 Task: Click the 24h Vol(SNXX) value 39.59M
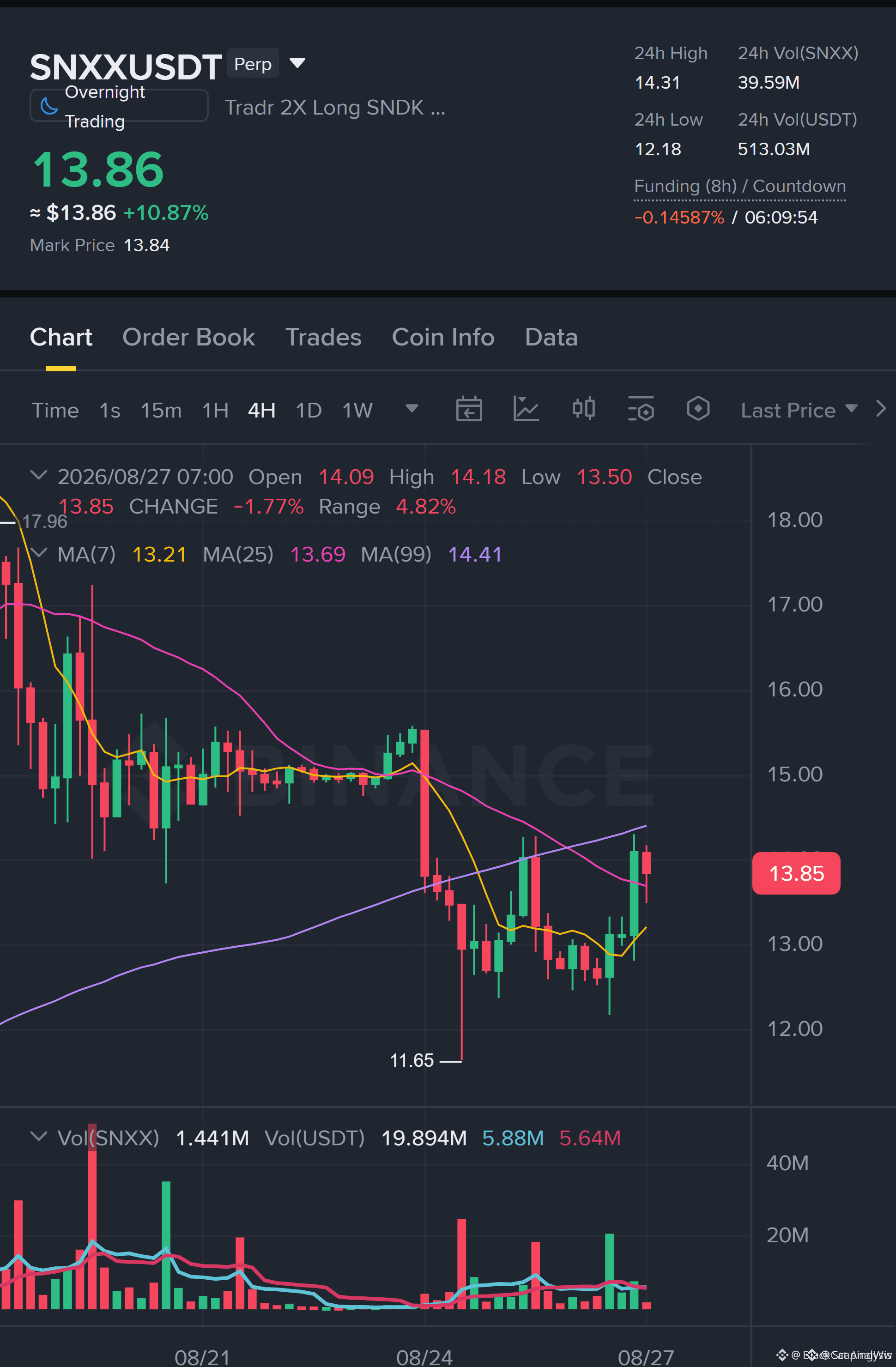(x=769, y=82)
